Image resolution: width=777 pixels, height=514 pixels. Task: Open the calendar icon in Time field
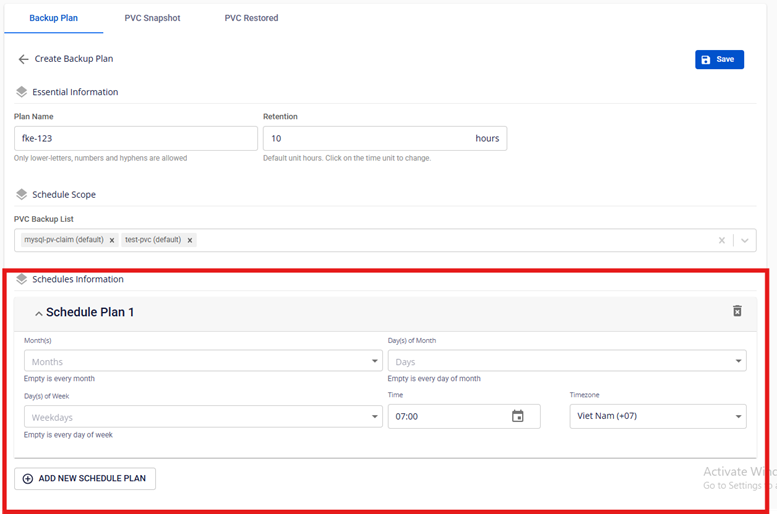518,416
